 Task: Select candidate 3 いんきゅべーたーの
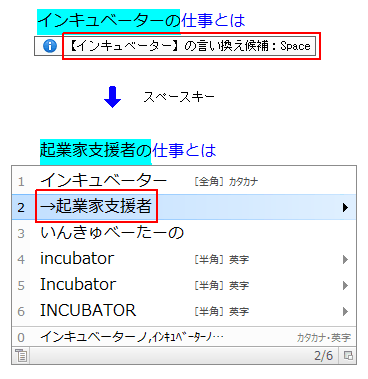[x=184, y=233]
